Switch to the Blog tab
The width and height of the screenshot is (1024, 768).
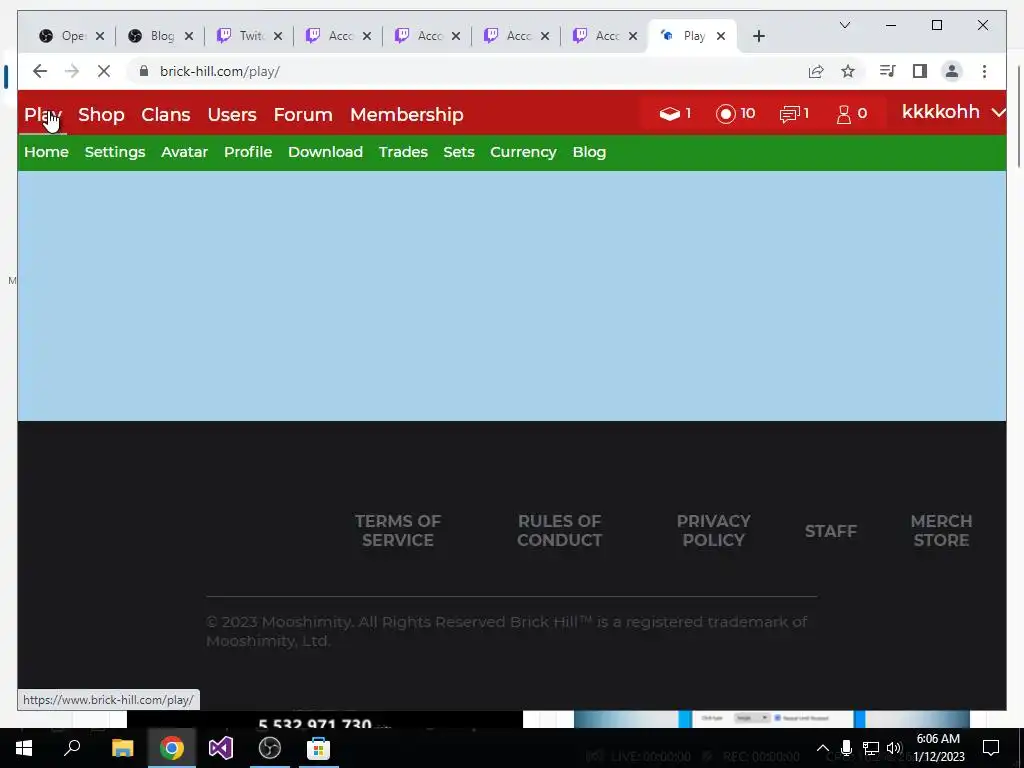click(x=153, y=36)
